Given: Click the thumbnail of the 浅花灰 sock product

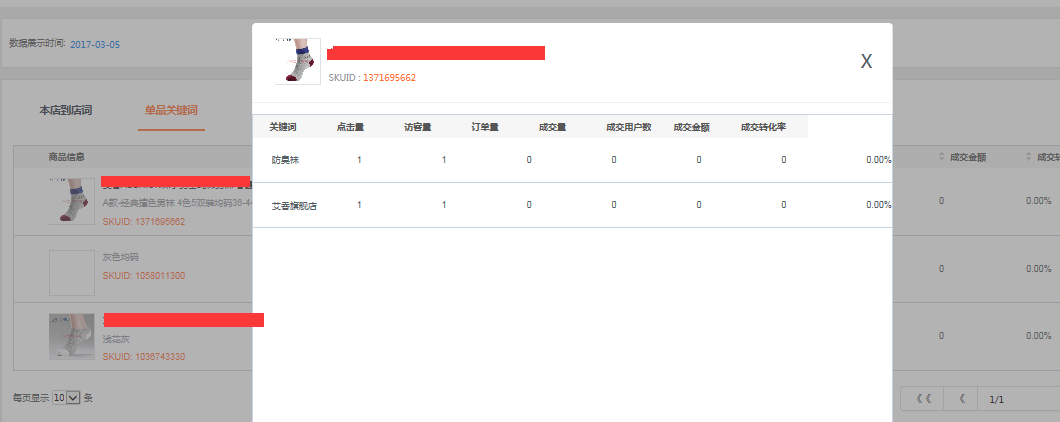Looking at the screenshot, I should 72,337.
